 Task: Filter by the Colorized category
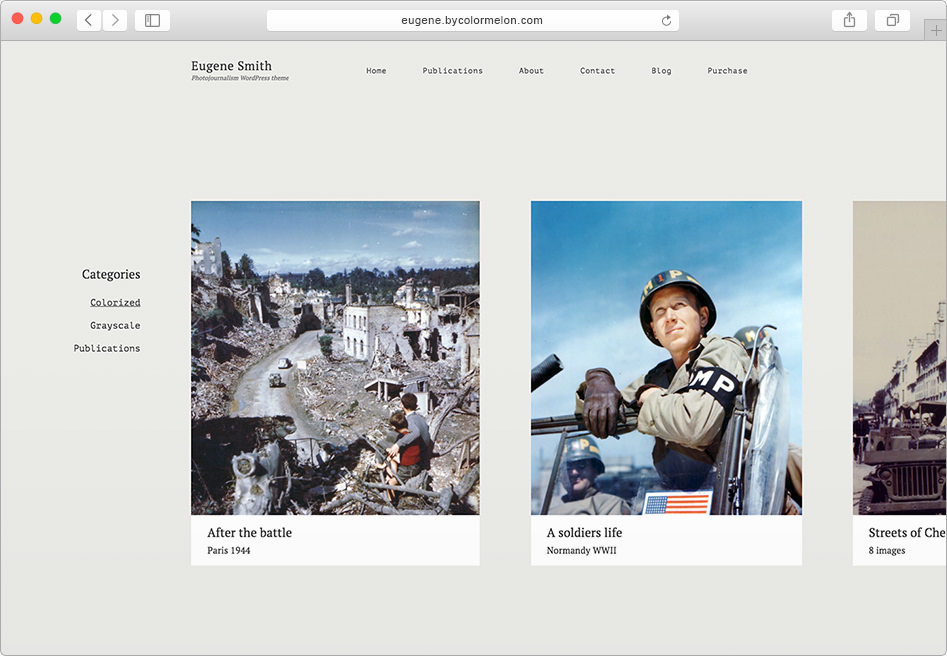pos(115,302)
